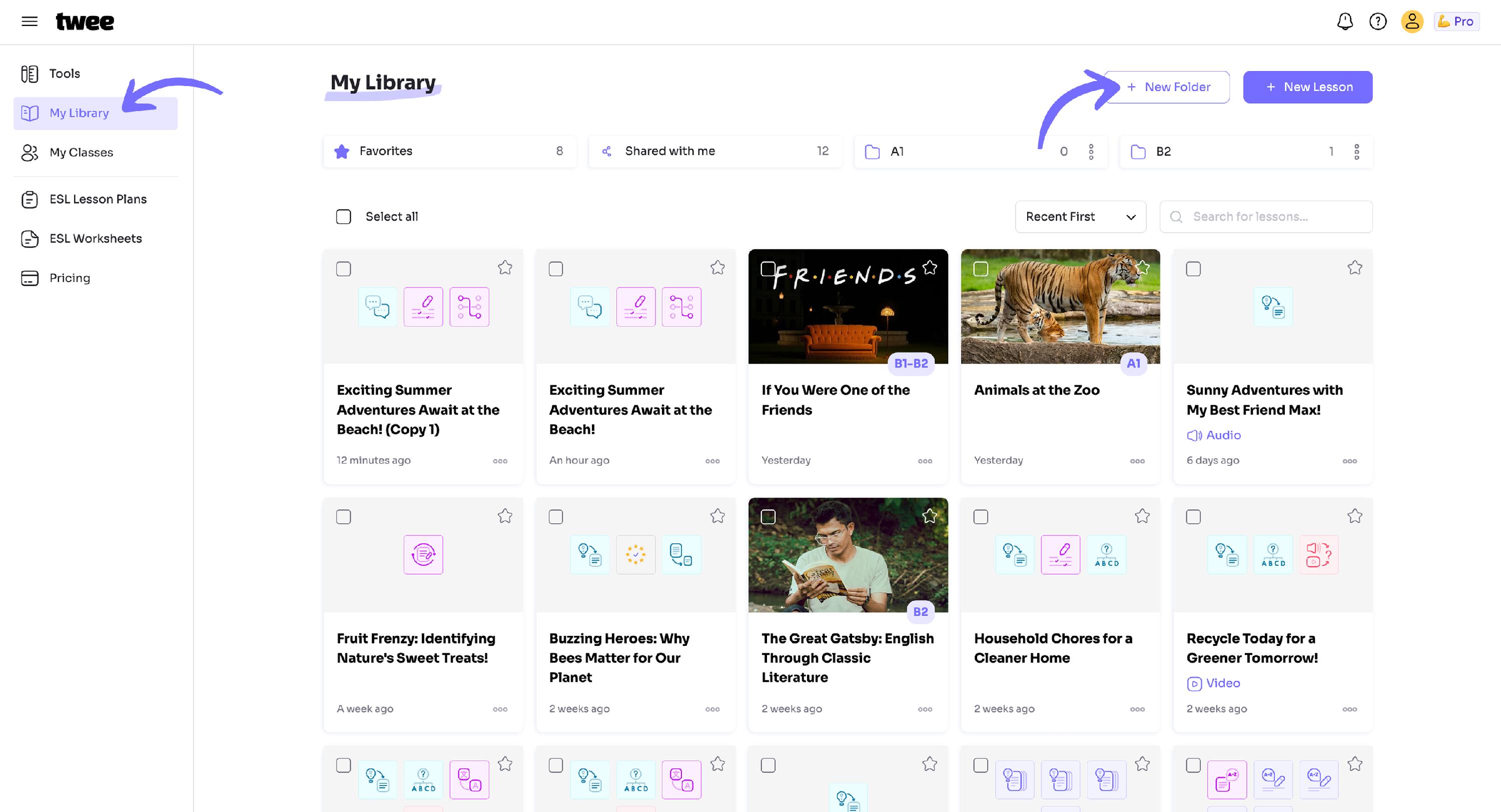Image resolution: width=1501 pixels, height=812 pixels.
Task: Open more options on The Great Gatsby card
Action: click(925, 709)
